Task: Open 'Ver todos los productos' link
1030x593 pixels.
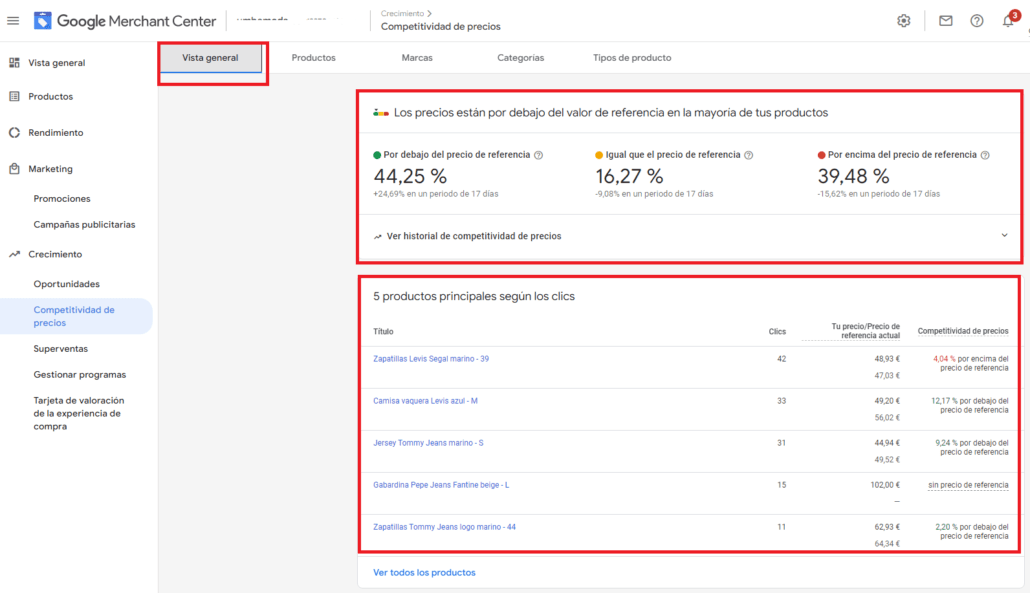Action: (x=424, y=573)
